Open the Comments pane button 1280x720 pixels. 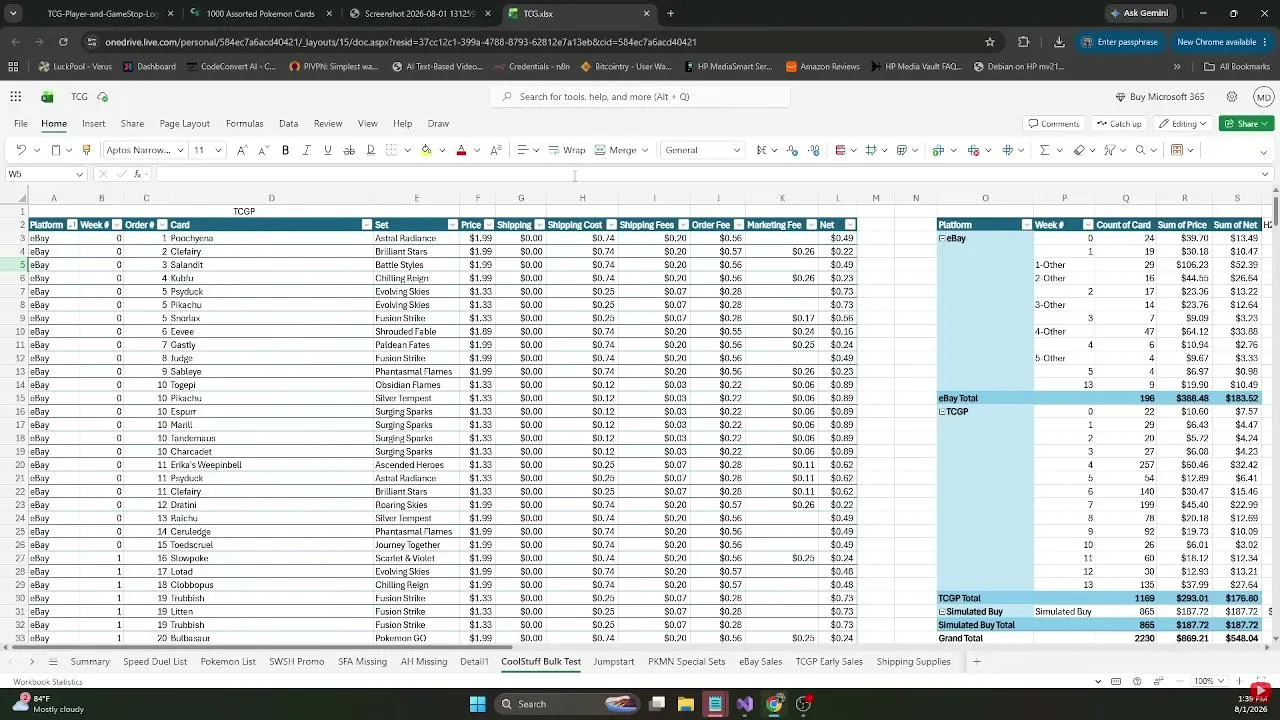tap(1054, 124)
